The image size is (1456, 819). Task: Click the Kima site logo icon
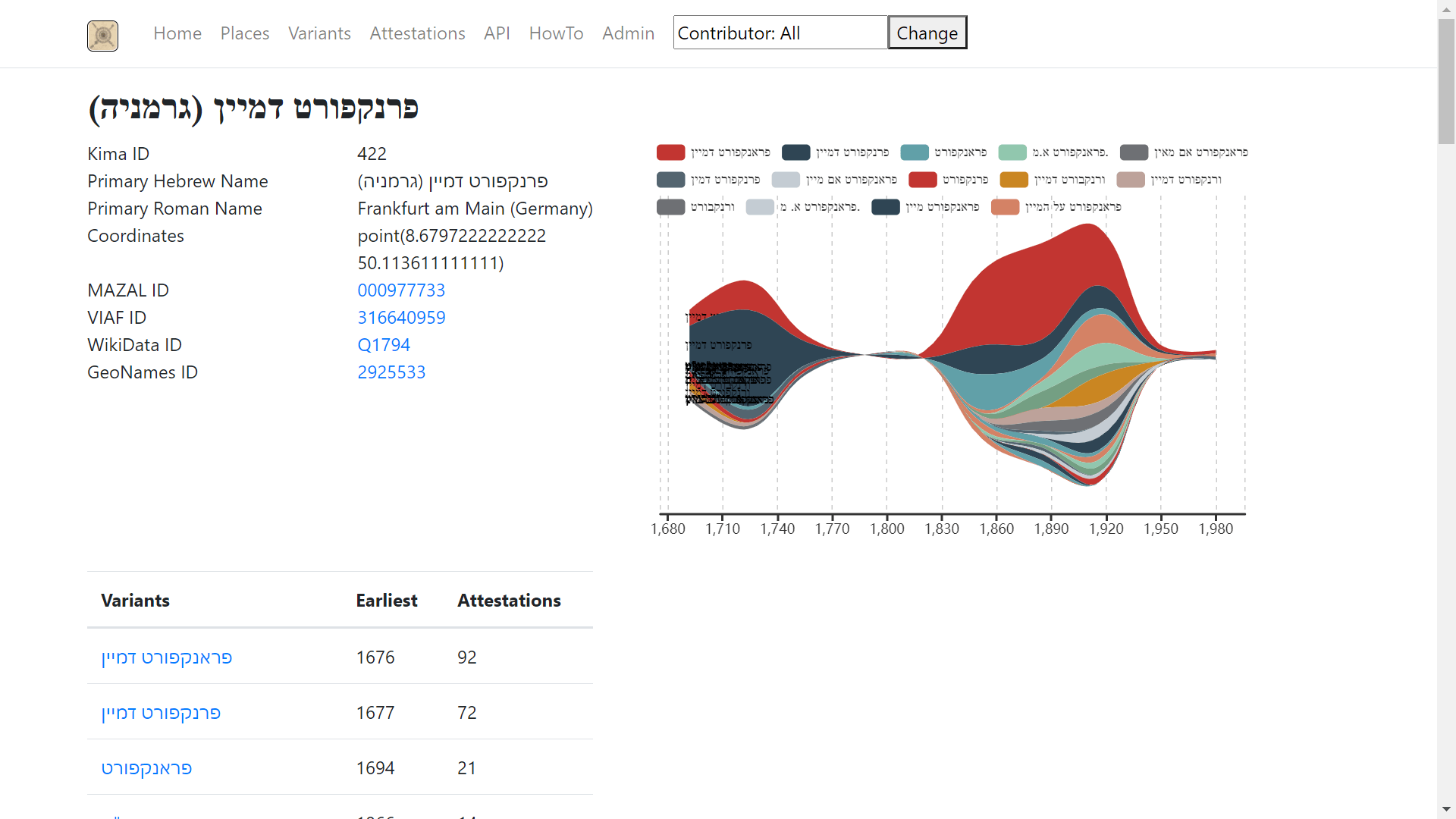pos(102,36)
